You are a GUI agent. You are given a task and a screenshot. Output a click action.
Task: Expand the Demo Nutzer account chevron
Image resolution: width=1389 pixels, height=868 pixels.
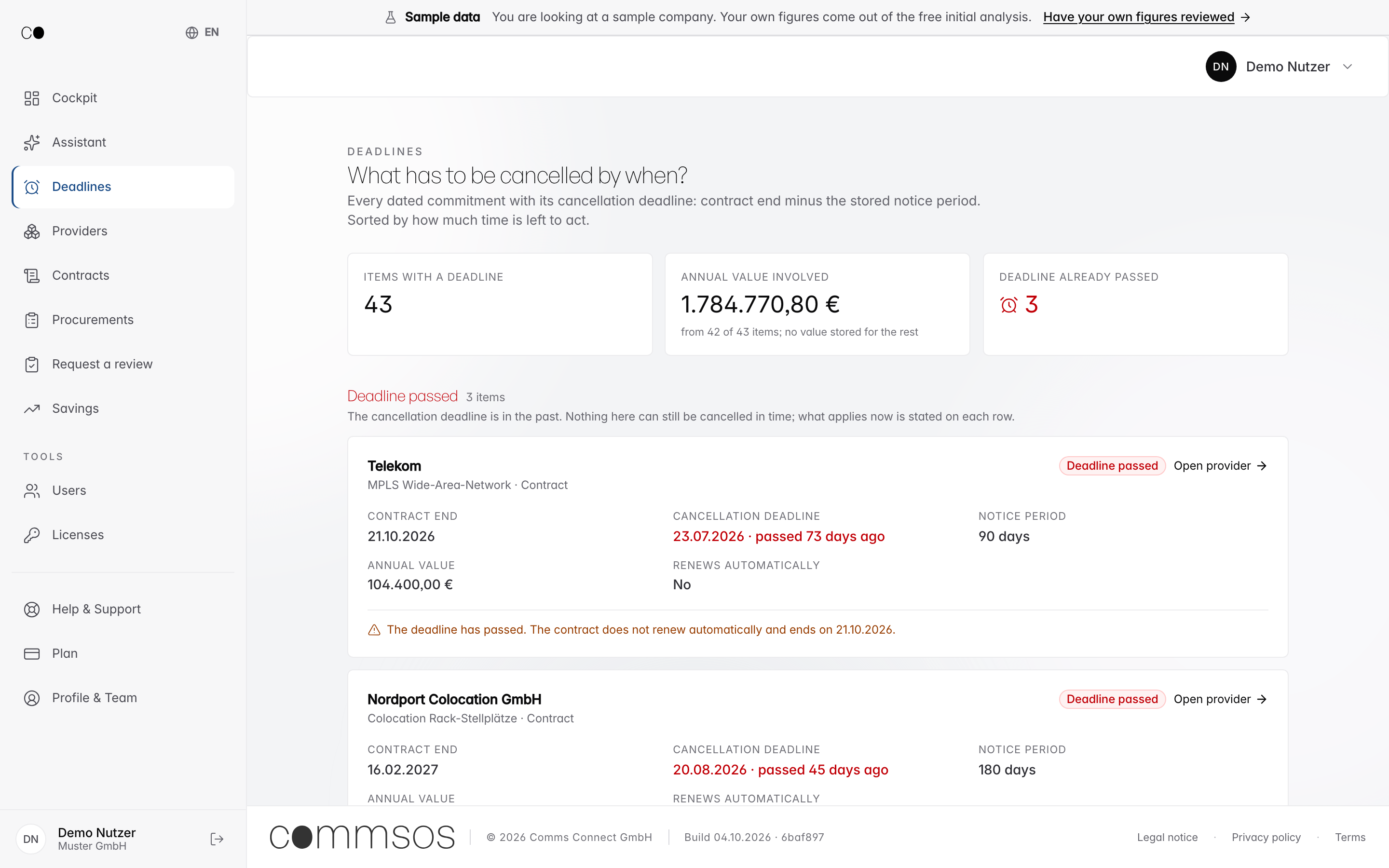point(1348,67)
